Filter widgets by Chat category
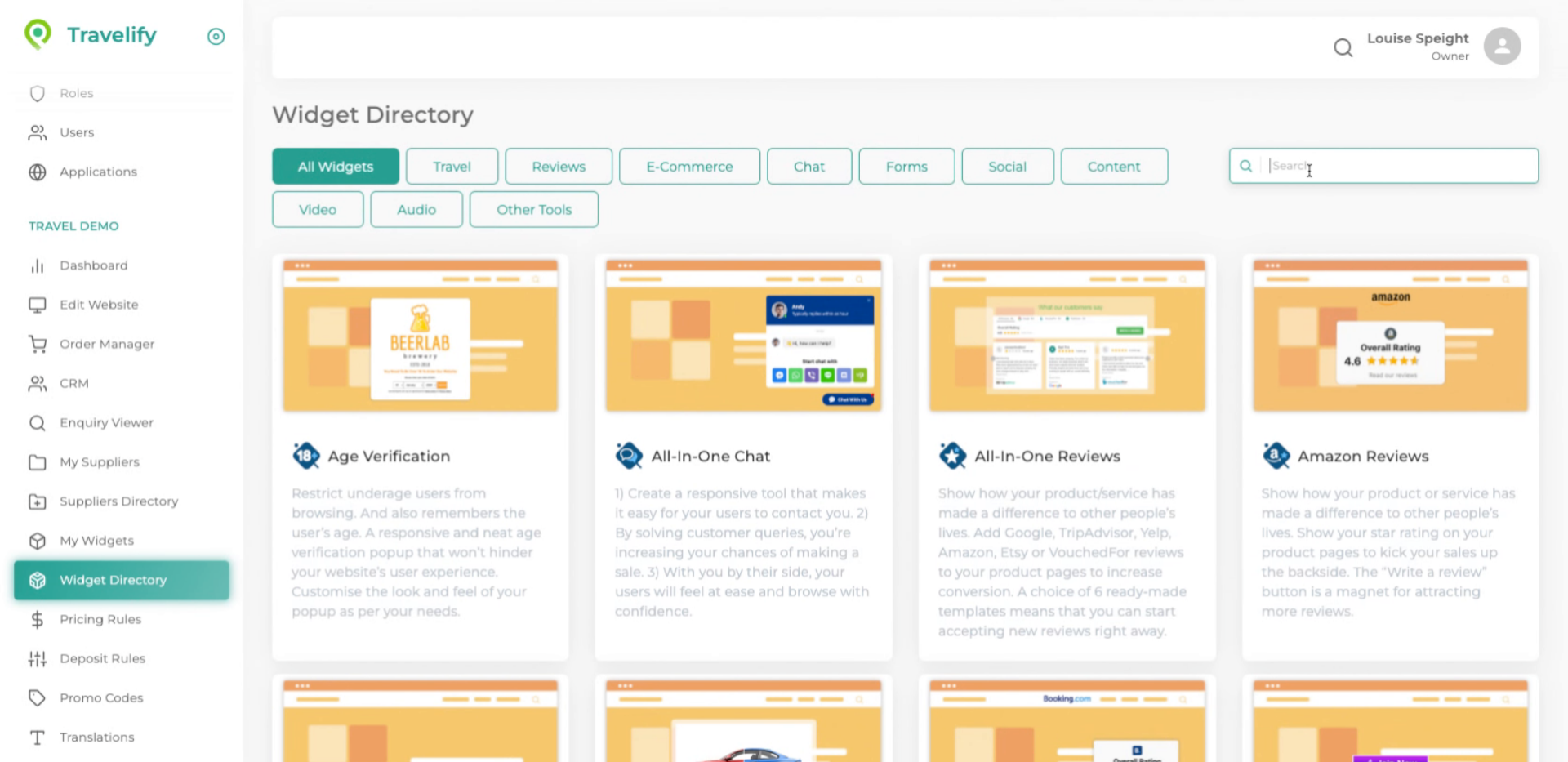The height and width of the screenshot is (762, 1568). pyautogui.click(x=808, y=166)
